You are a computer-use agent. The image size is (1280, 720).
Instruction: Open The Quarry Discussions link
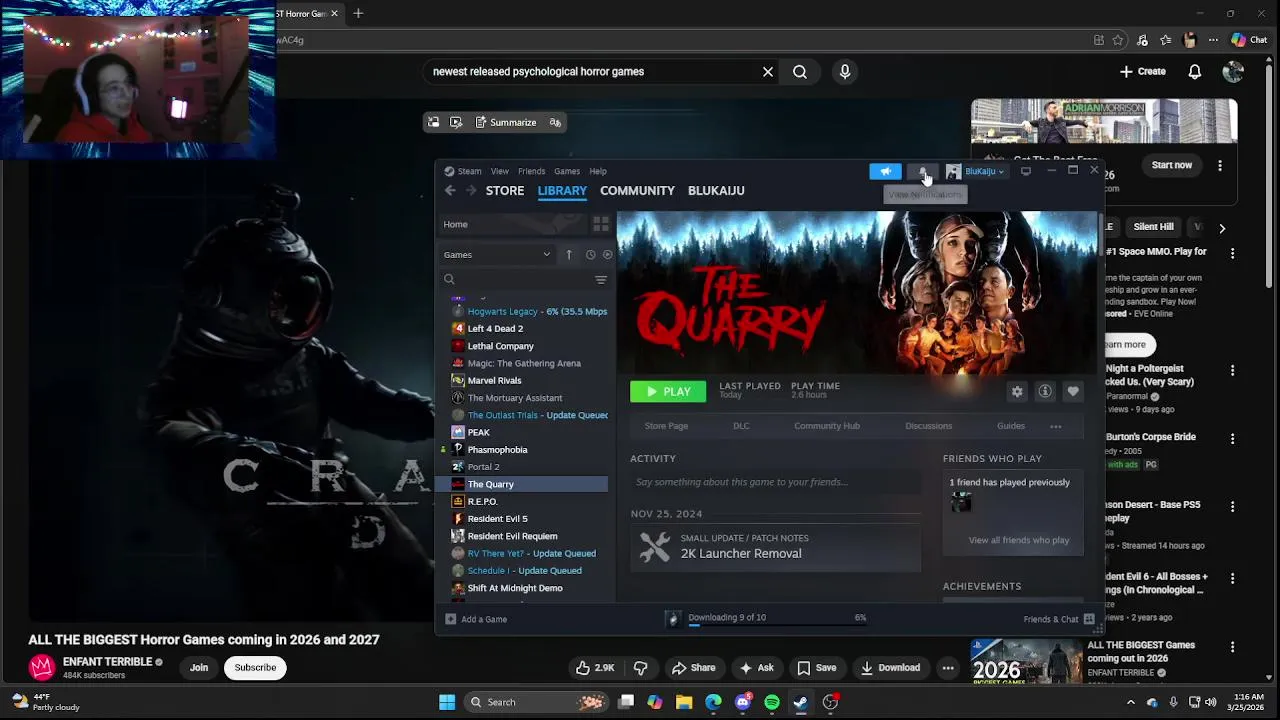[928, 426]
